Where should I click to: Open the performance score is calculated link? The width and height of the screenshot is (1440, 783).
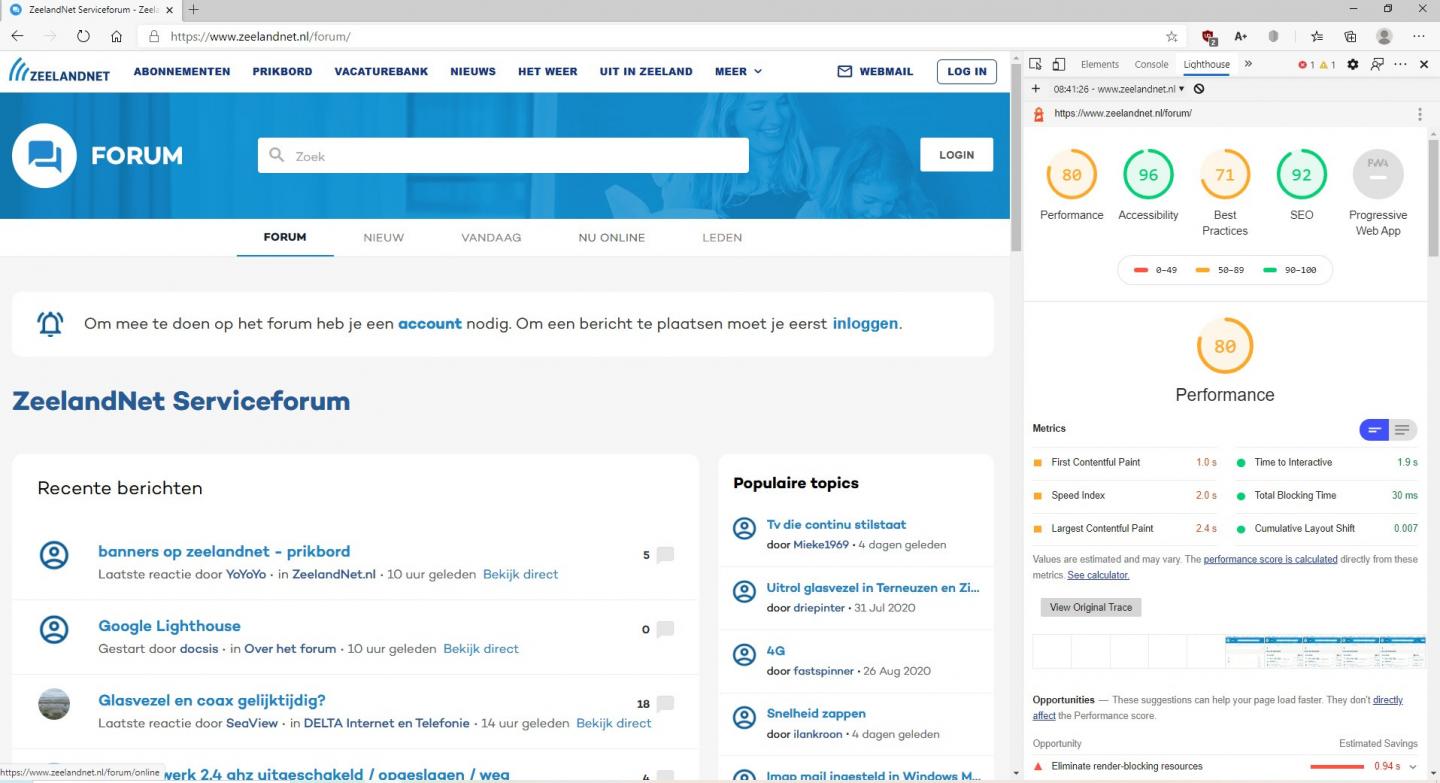pyautogui.click(x=1270, y=559)
